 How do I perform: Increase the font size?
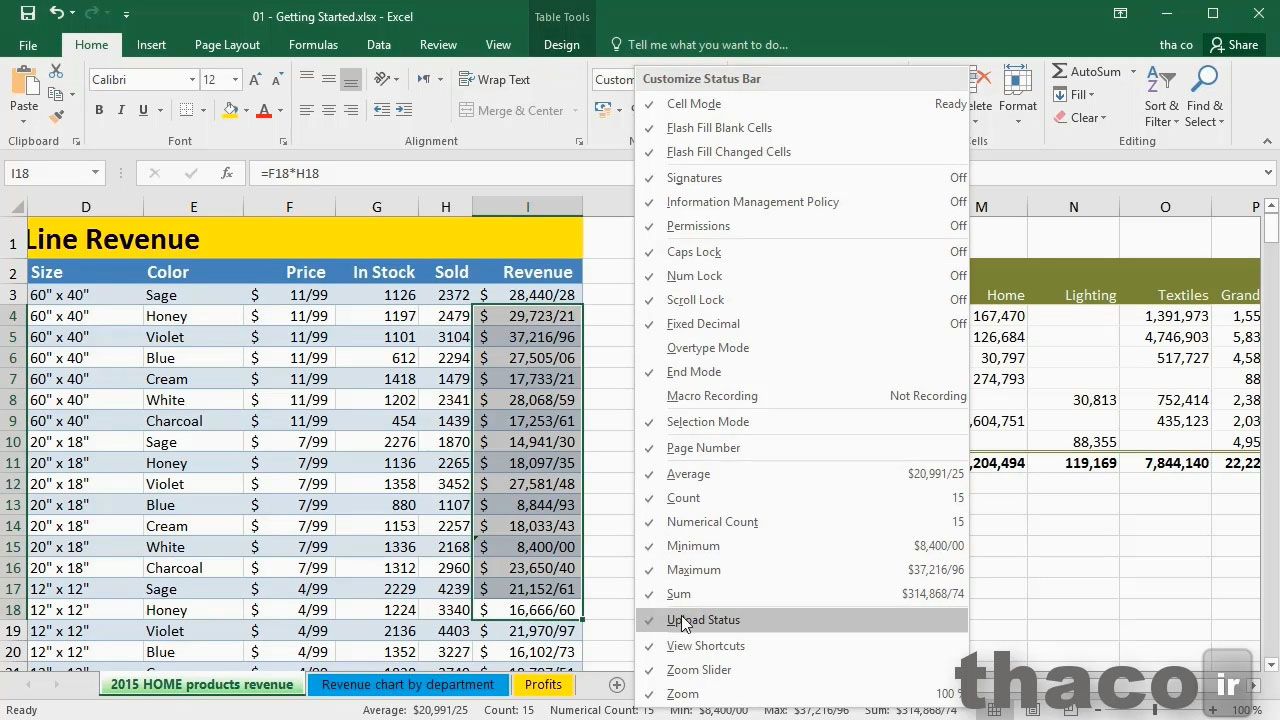(255, 80)
